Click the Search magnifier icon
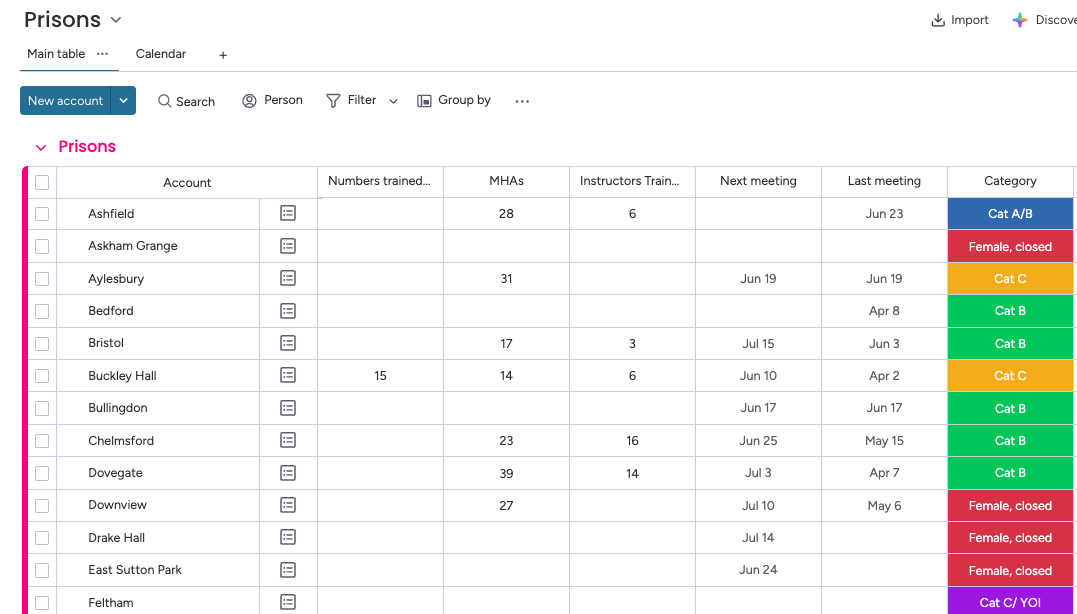The image size is (1077, 614). (x=165, y=101)
